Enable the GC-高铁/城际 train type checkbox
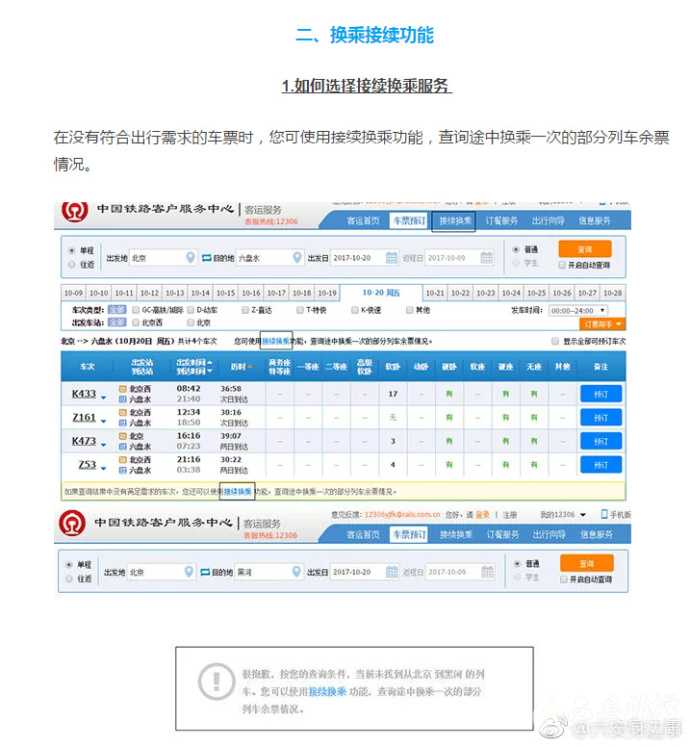The image size is (690, 747). (x=135, y=310)
